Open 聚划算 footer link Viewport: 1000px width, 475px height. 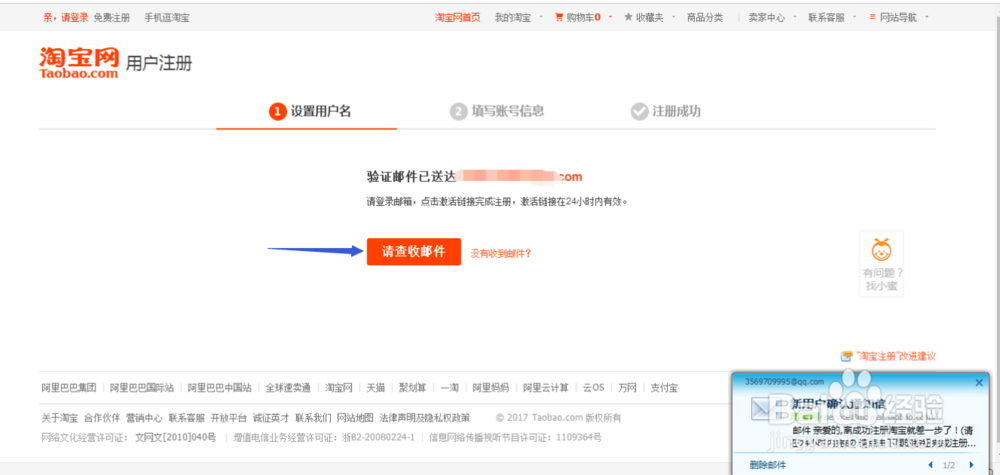[413, 388]
